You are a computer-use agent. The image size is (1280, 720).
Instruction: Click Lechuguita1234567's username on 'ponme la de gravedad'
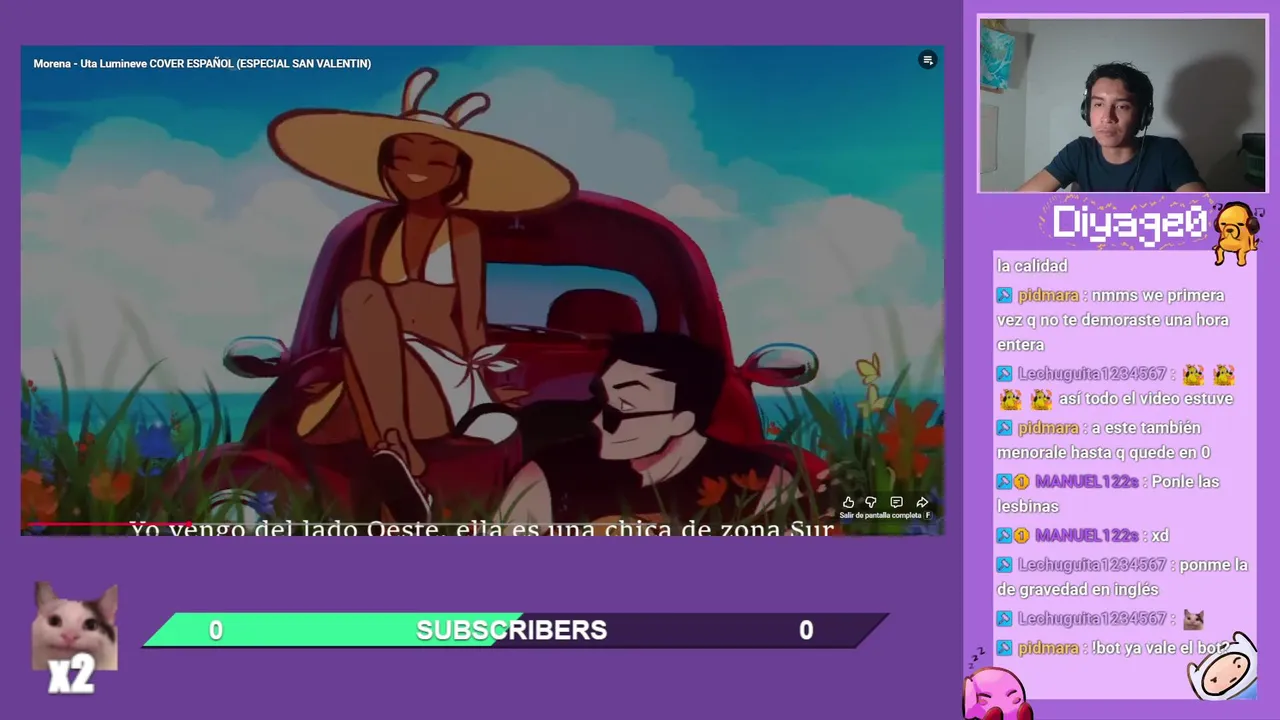(1091, 565)
